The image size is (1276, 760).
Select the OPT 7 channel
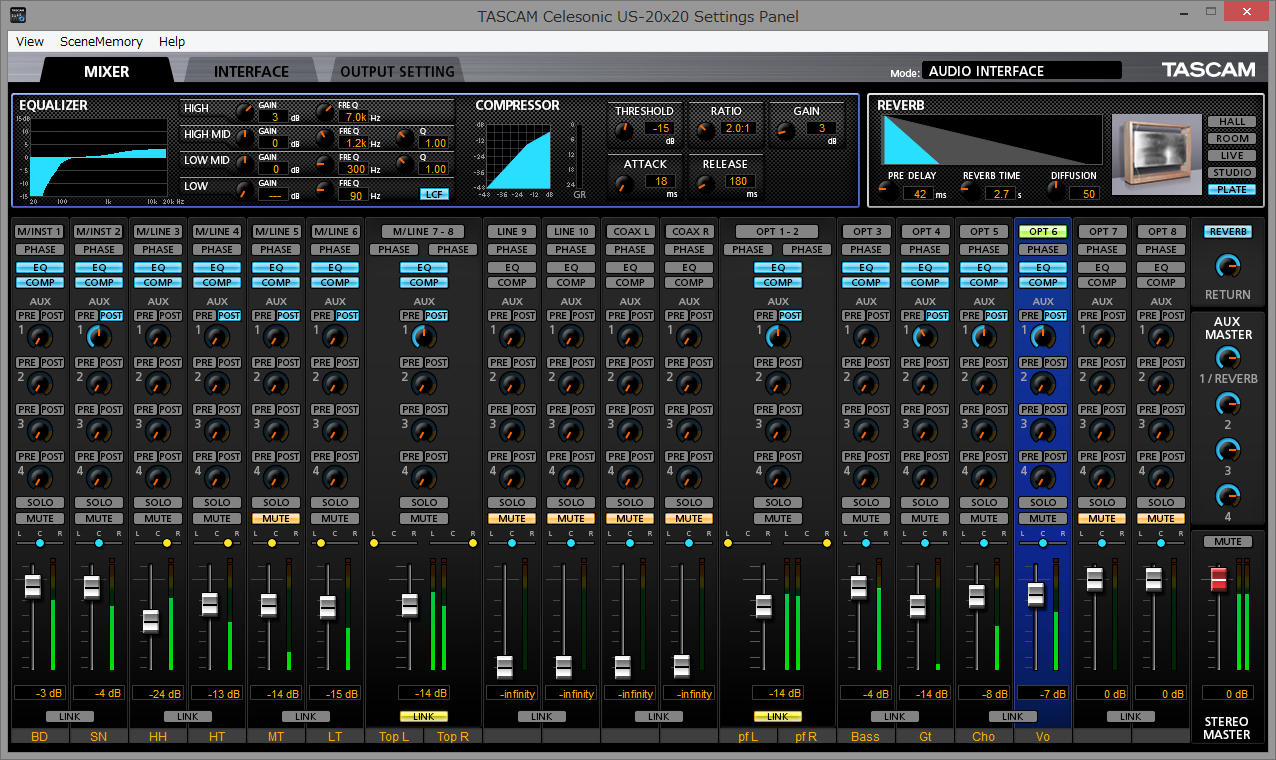[1102, 232]
